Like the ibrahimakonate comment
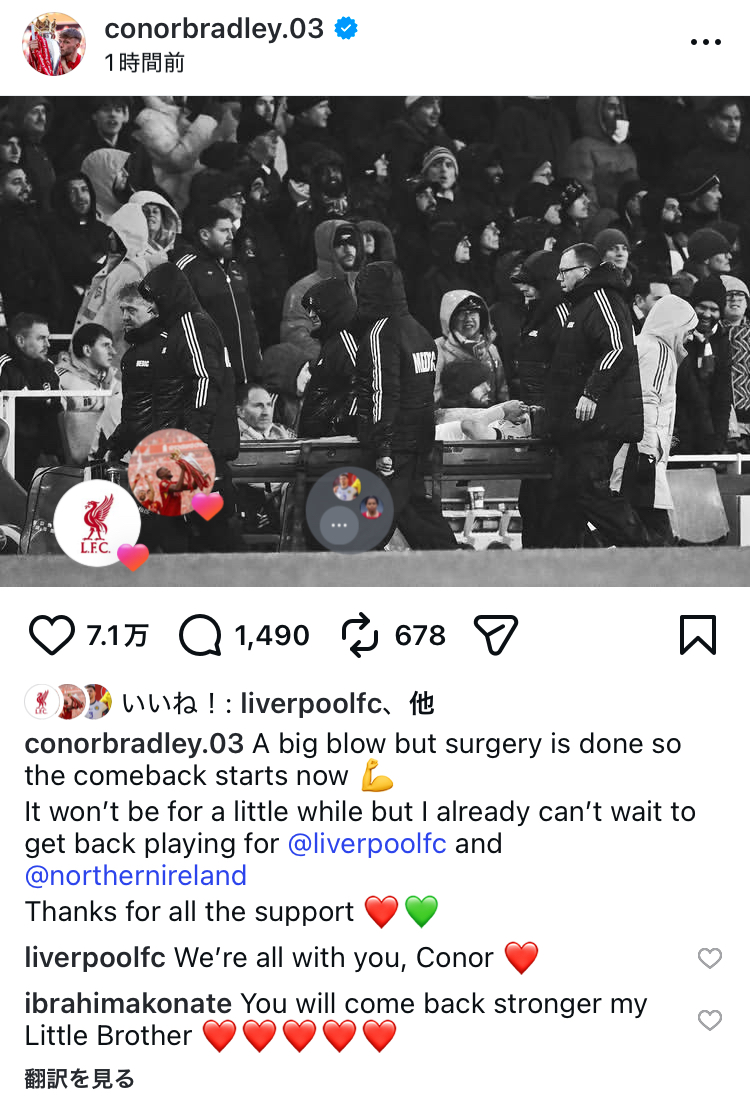Image resolution: width=750 pixels, height=1100 pixels. tap(710, 1020)
